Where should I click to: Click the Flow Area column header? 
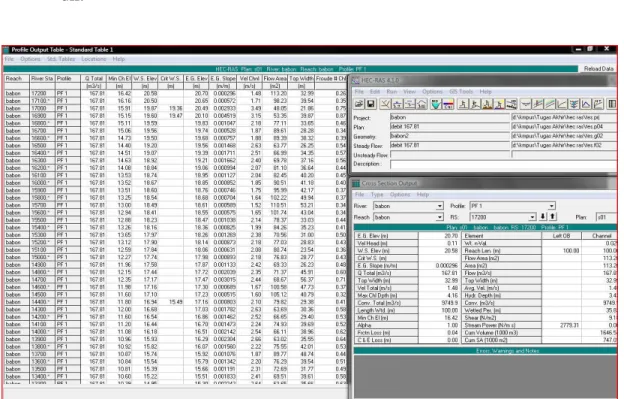click(x=275, y=78)
